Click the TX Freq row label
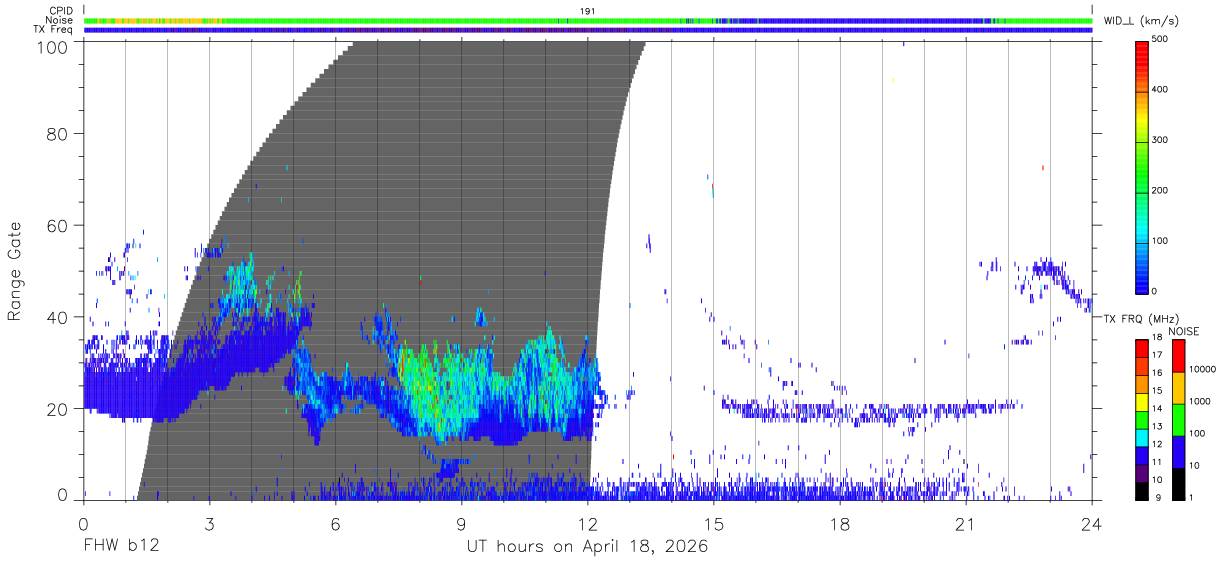 (x=54, y=30)
